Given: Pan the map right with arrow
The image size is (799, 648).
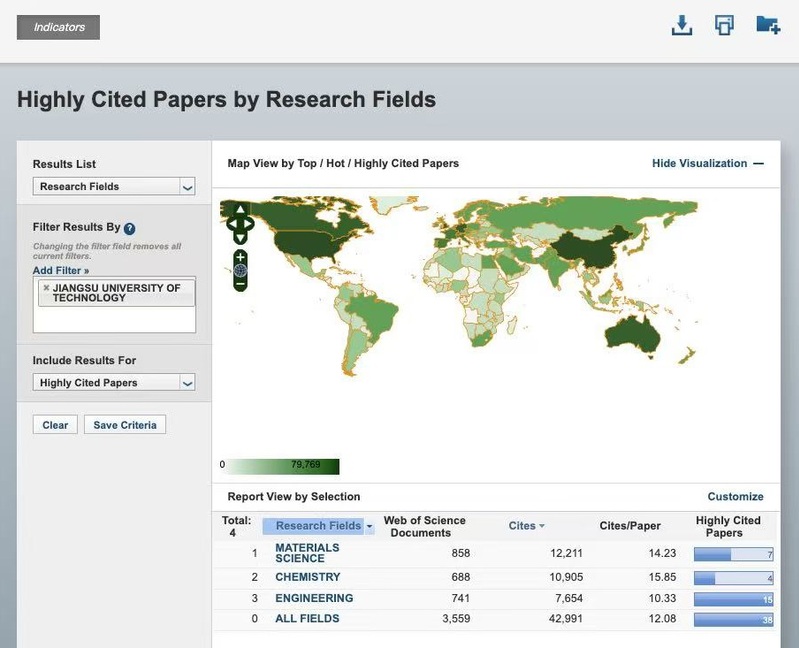Looking at the screenshot, I should point(250,224).
